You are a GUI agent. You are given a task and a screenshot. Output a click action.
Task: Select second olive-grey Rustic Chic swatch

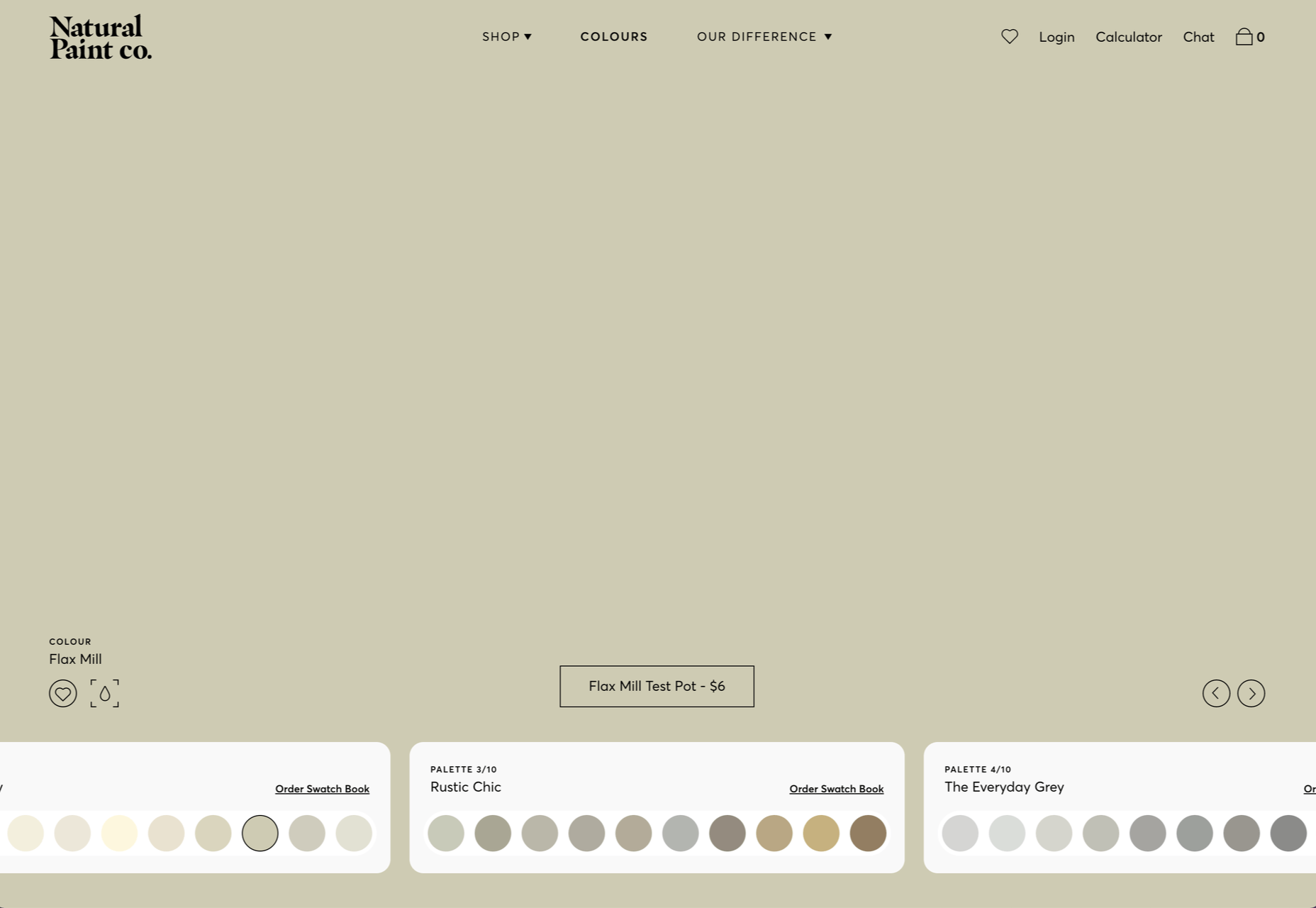[493, 833]
